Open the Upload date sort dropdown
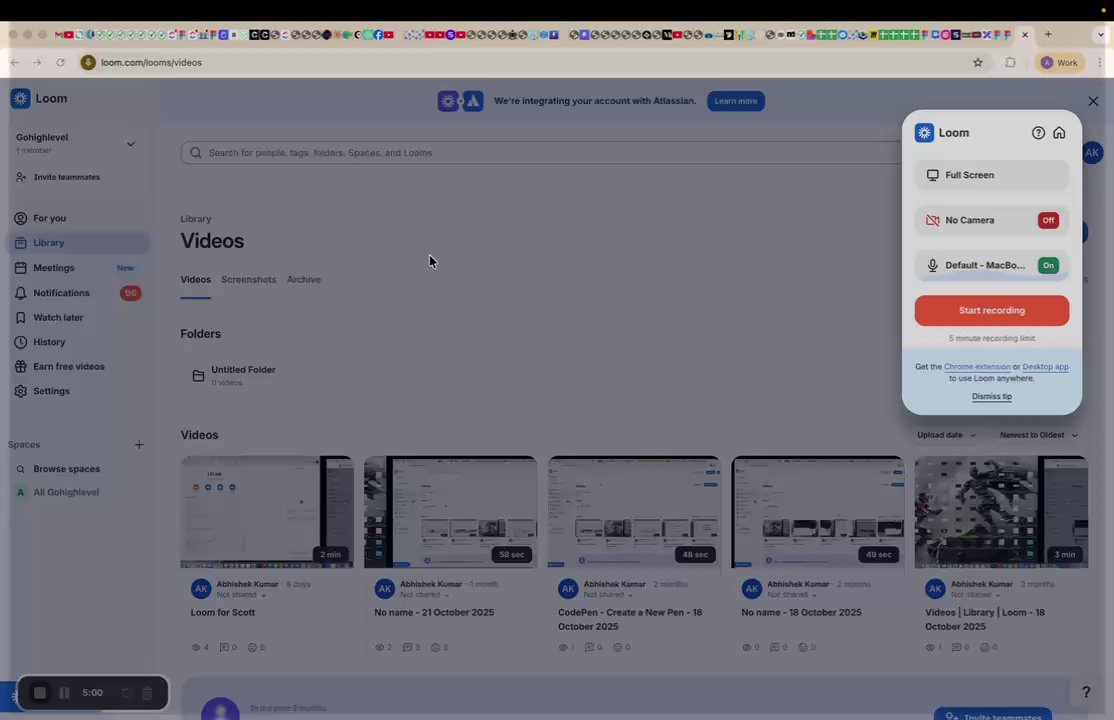This screenshot has width=1114, height=720. click(x=946, y=435)
